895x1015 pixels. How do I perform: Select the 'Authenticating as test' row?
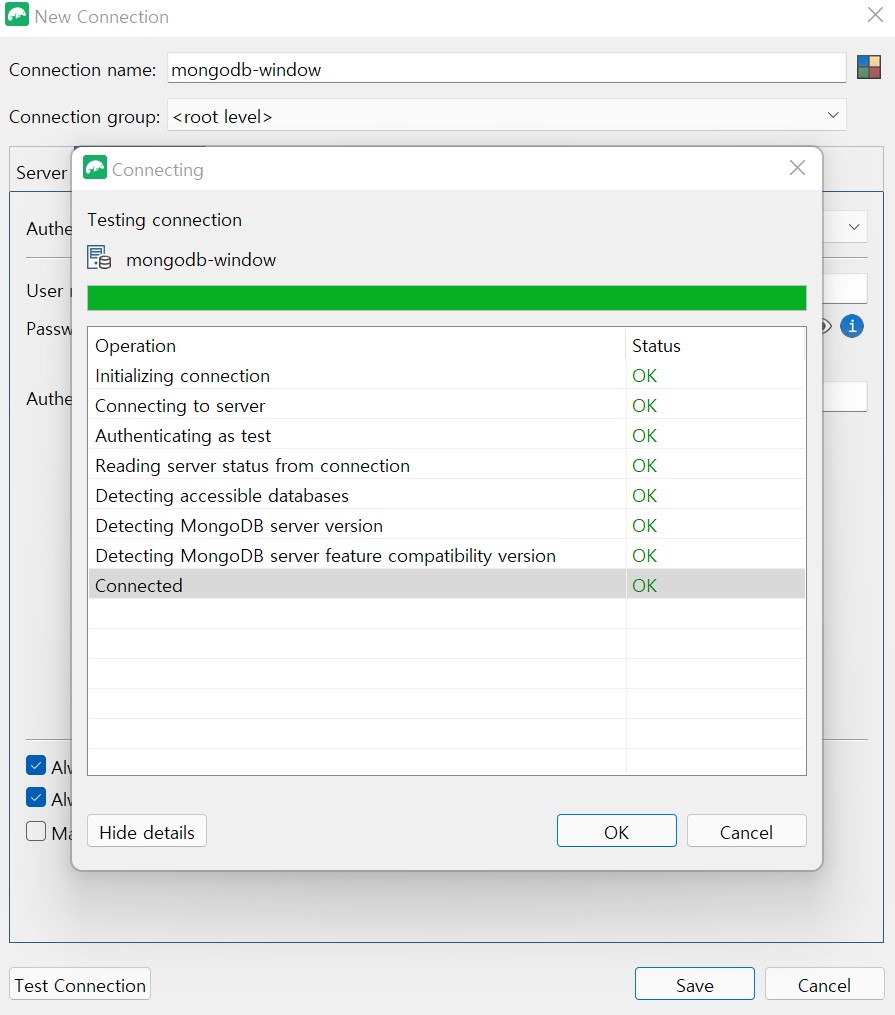[447, 436]
